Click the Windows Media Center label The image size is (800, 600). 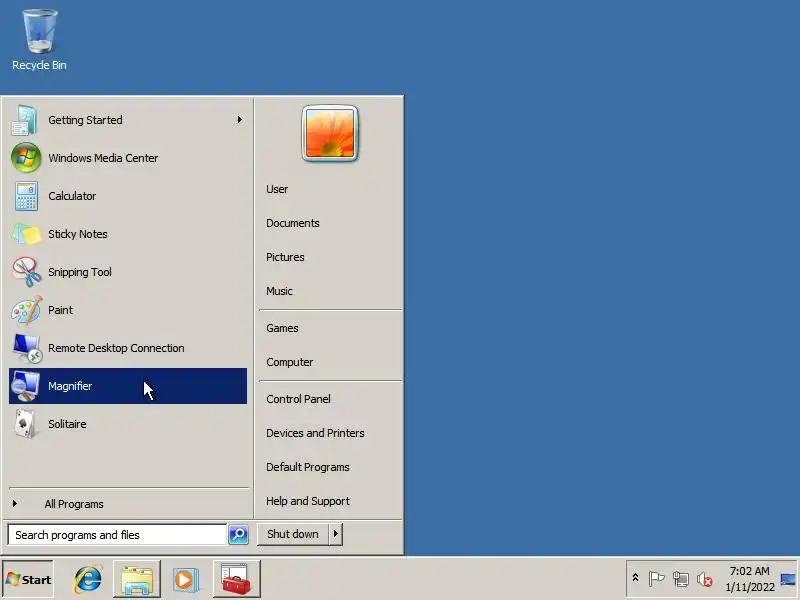(x=103, y=158)
